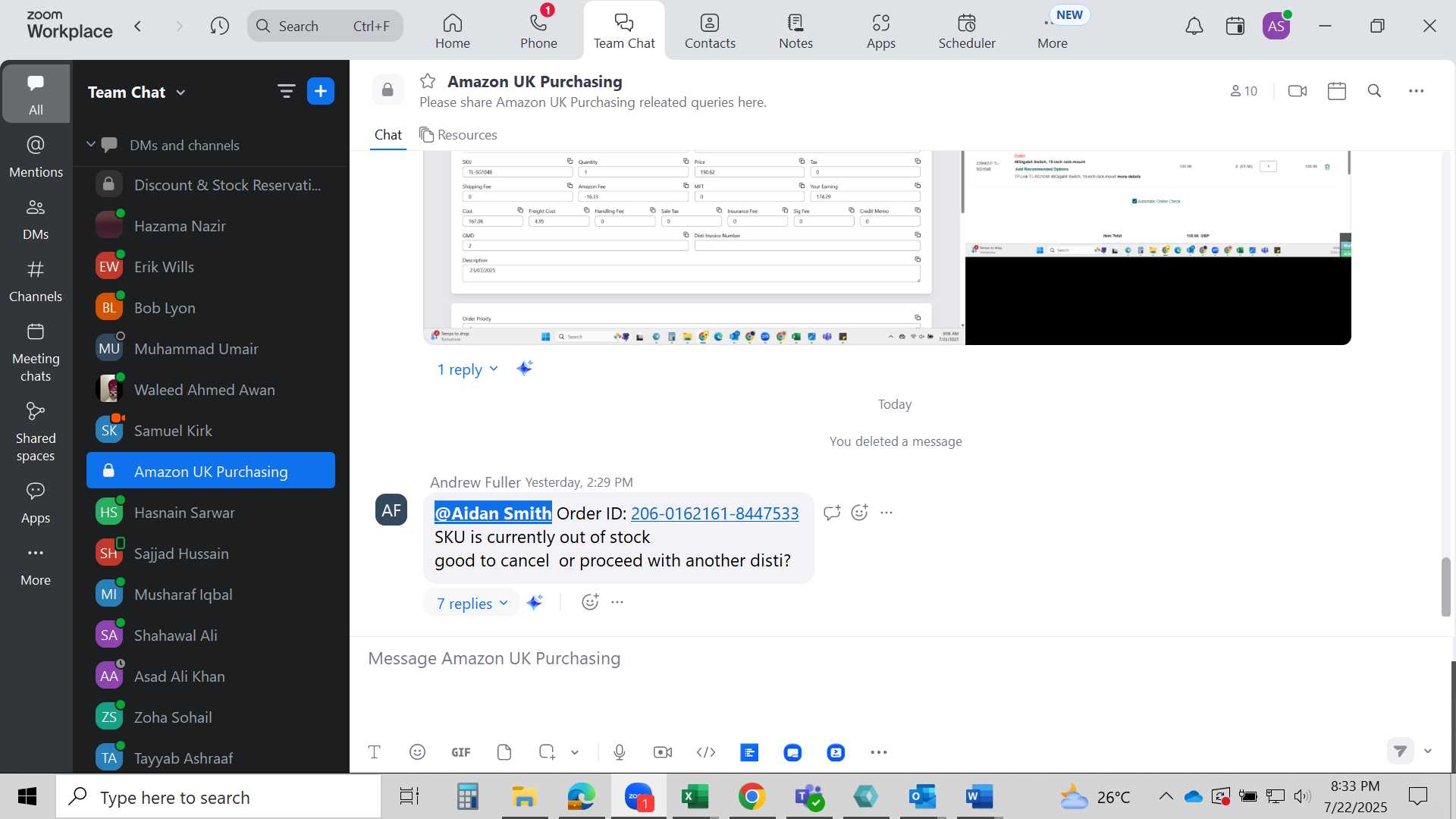Star the Amazon UK Purchasing channel
1456x819 pixels.
click(x=428, y=81)
